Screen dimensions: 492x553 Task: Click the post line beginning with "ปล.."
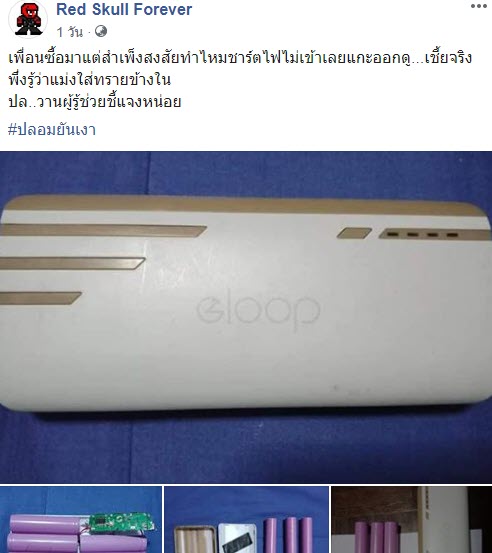[95, 102]
